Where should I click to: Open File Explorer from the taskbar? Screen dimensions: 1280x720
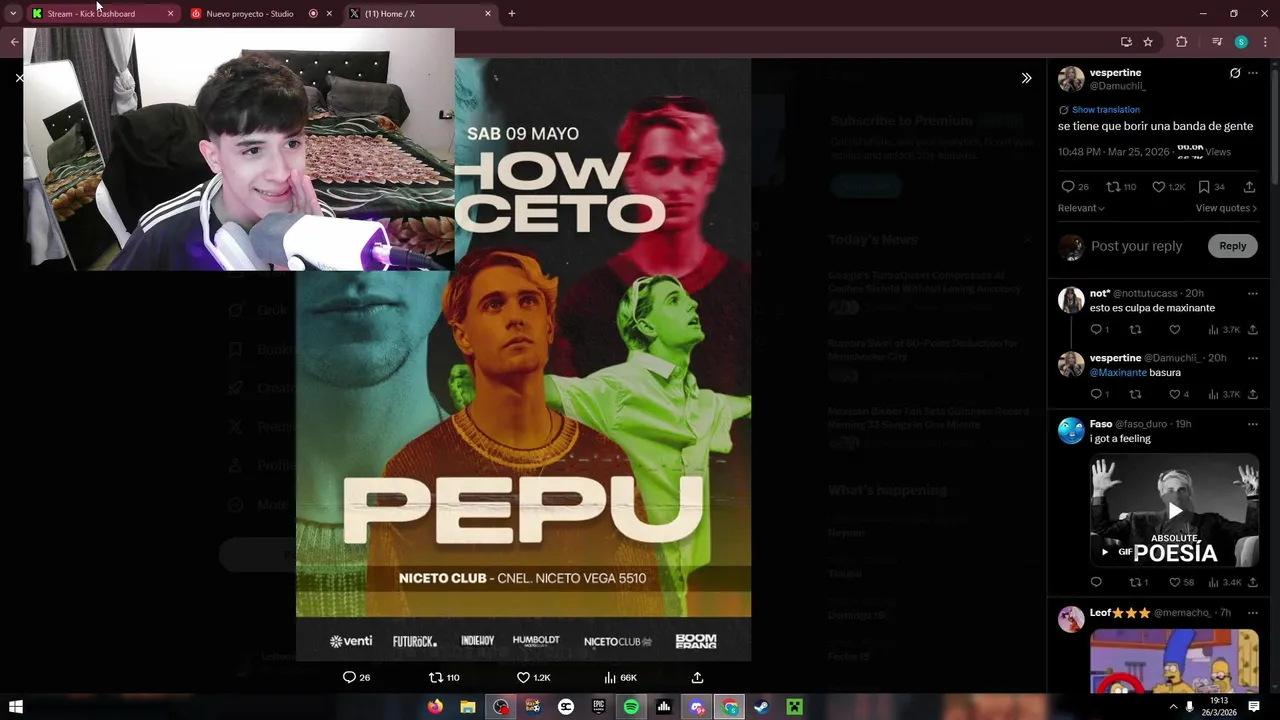pyautogui.click(x=467, y=707)
